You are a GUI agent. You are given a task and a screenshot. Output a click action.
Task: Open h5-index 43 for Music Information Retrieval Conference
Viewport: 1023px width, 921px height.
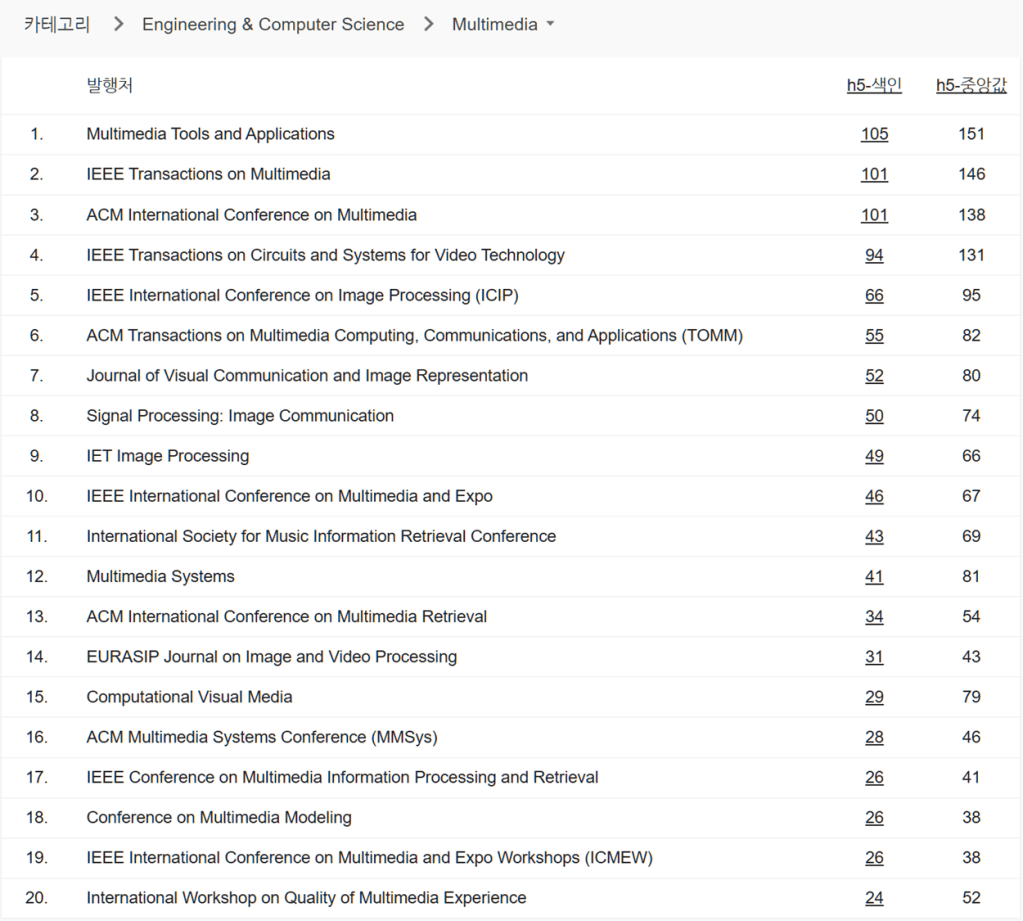pos(874,537)
